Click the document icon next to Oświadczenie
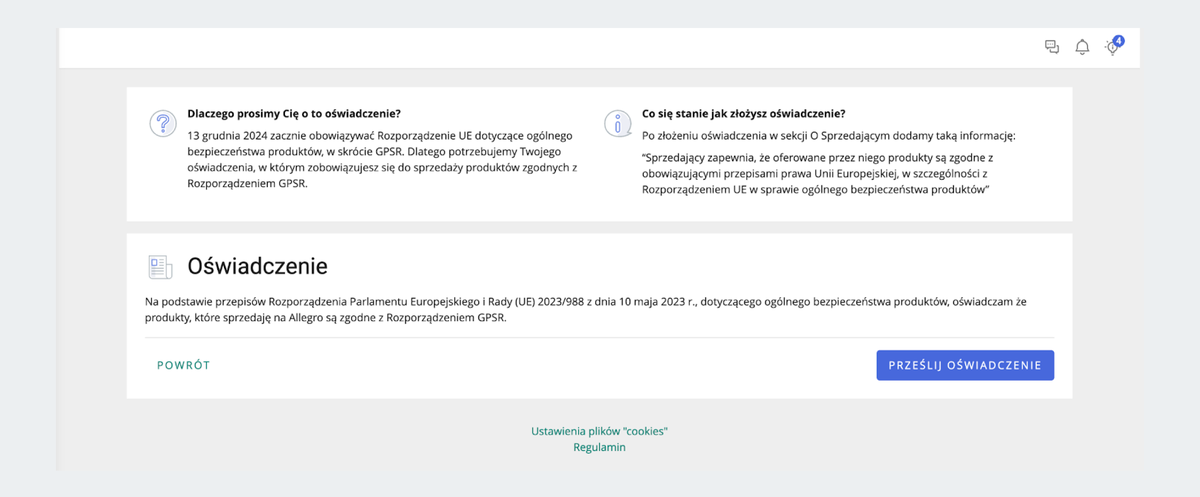 [160, 266]
